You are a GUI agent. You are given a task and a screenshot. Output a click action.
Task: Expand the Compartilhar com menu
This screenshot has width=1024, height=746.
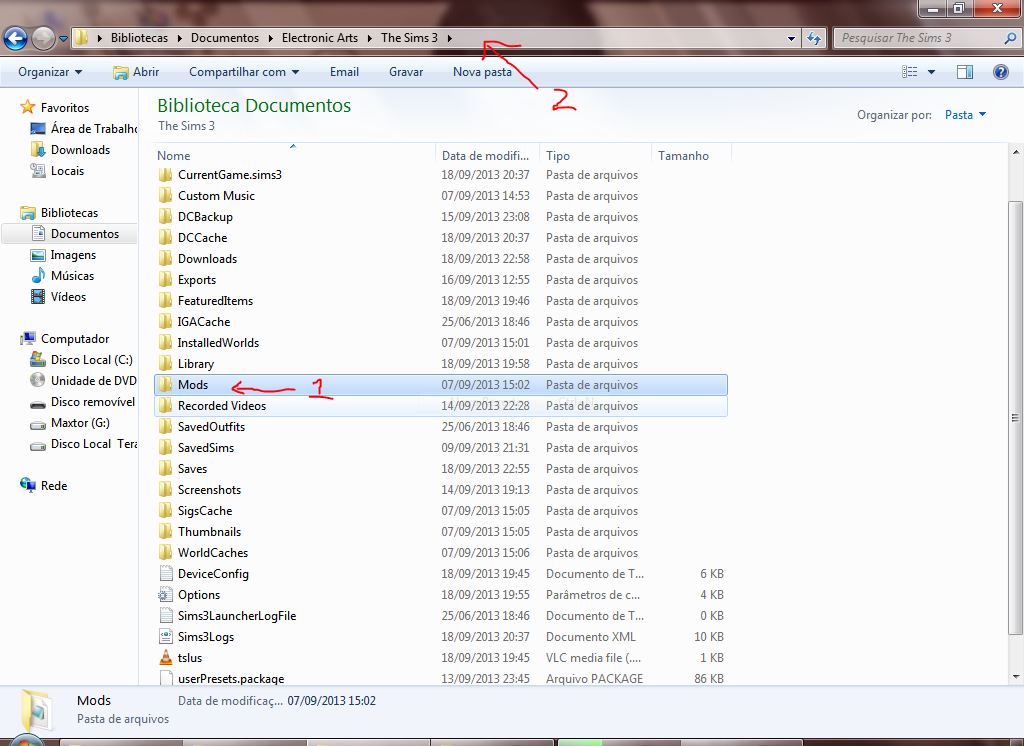point(243,72)
